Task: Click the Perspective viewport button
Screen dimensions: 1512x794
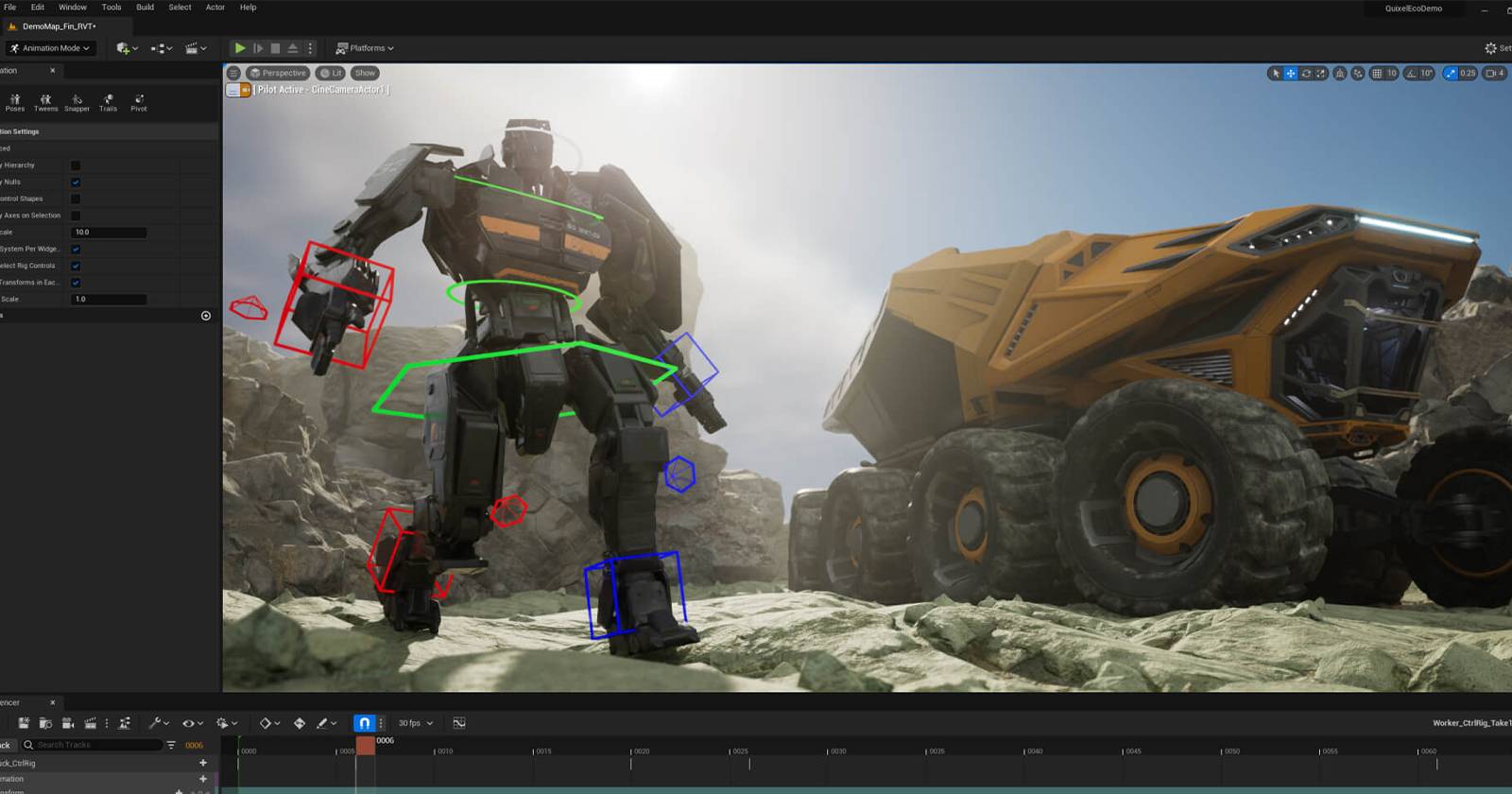Action: click(x=278, y=73)
